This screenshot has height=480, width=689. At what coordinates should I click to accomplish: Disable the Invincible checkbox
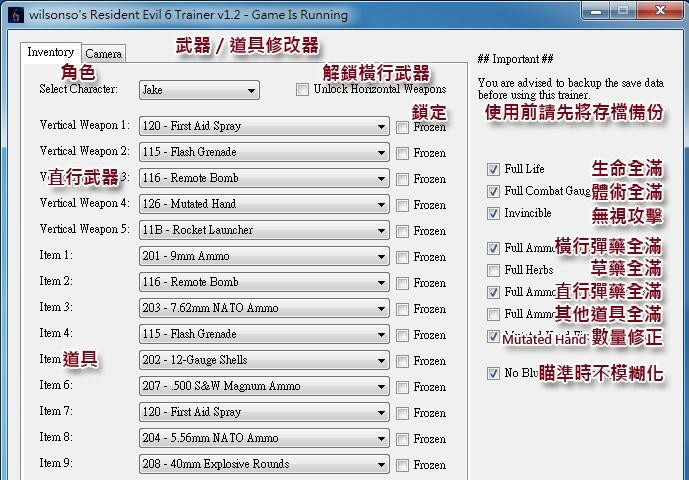click(x=493, y=213)
